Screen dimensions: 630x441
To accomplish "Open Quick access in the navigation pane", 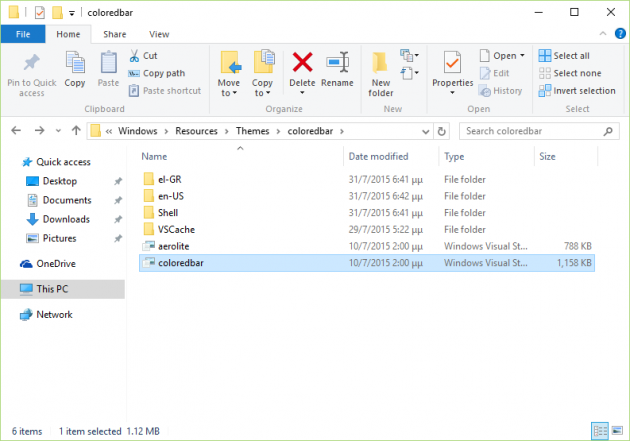I will point(56,162).
